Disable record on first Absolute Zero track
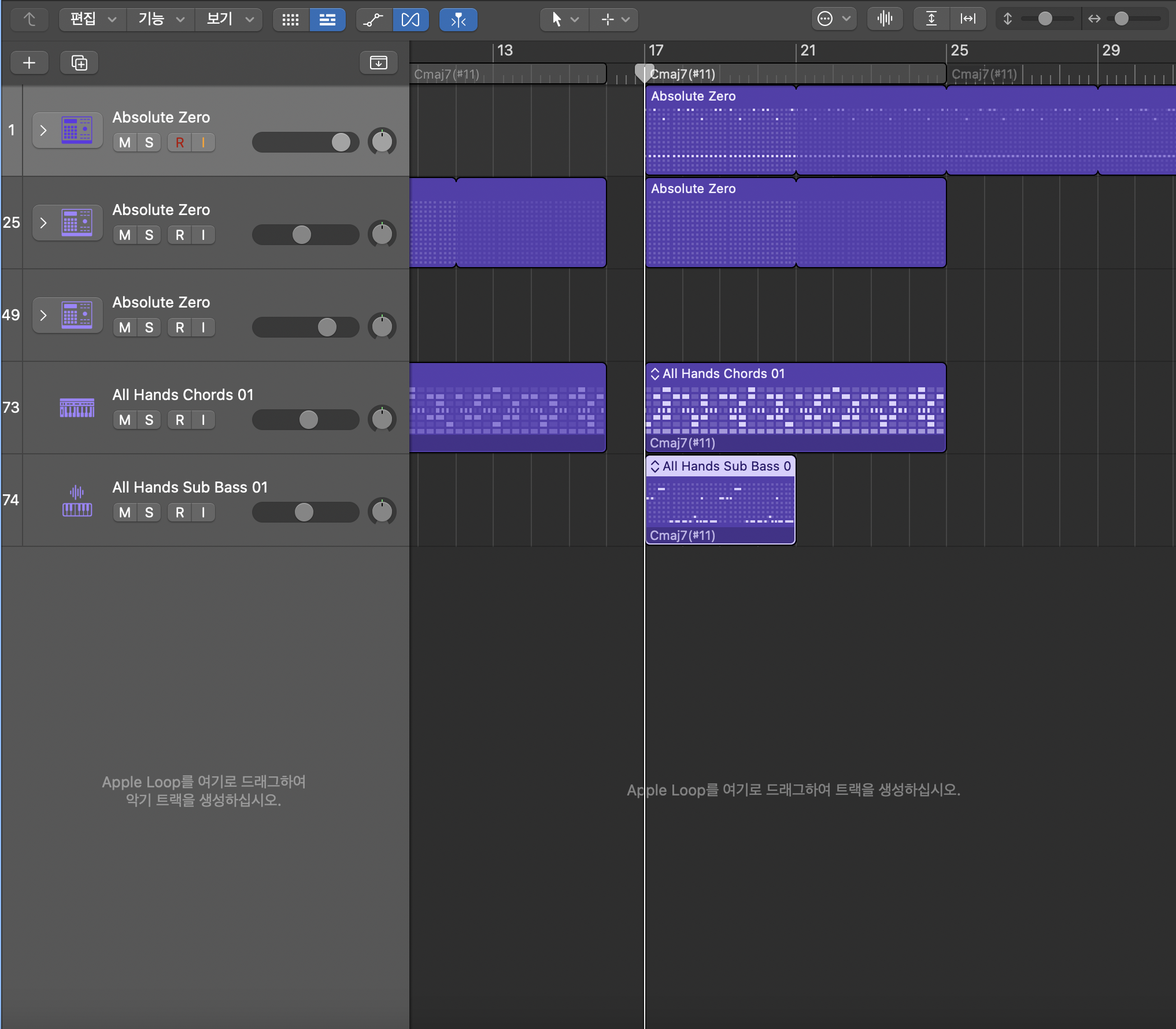The width and height of the screenshot is (1176, 1029). [180, 142]
